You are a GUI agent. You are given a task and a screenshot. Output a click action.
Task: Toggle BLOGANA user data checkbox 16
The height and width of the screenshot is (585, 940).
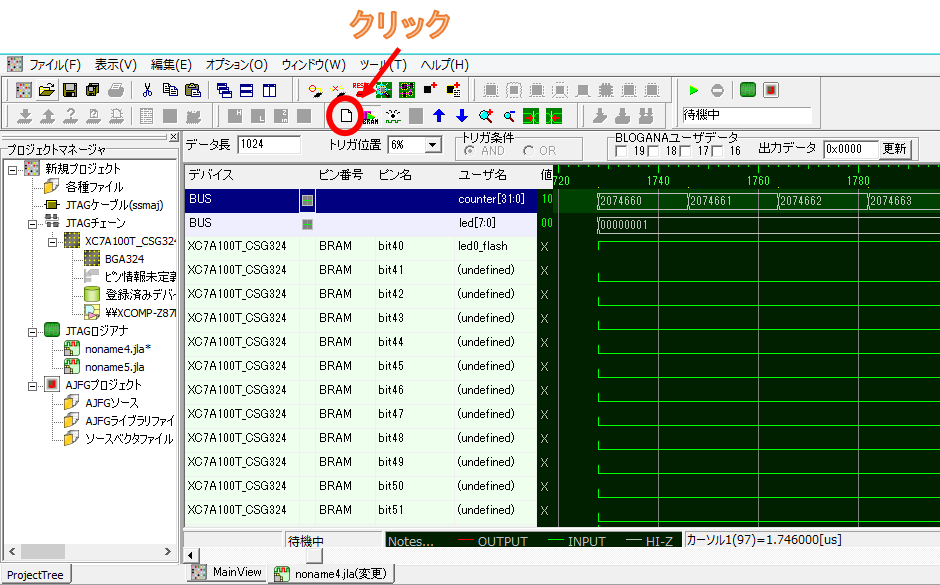pyautogui.click(x=719, y=151)
